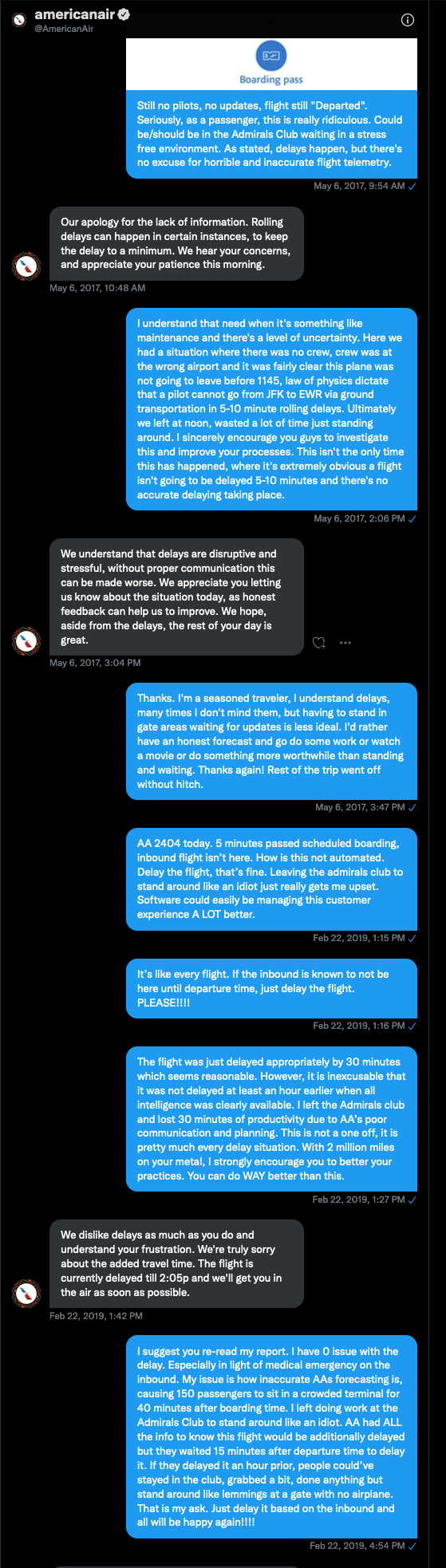Open the three-dot more options for the message
The image size is (446, 1568).
tap(345, 643)
